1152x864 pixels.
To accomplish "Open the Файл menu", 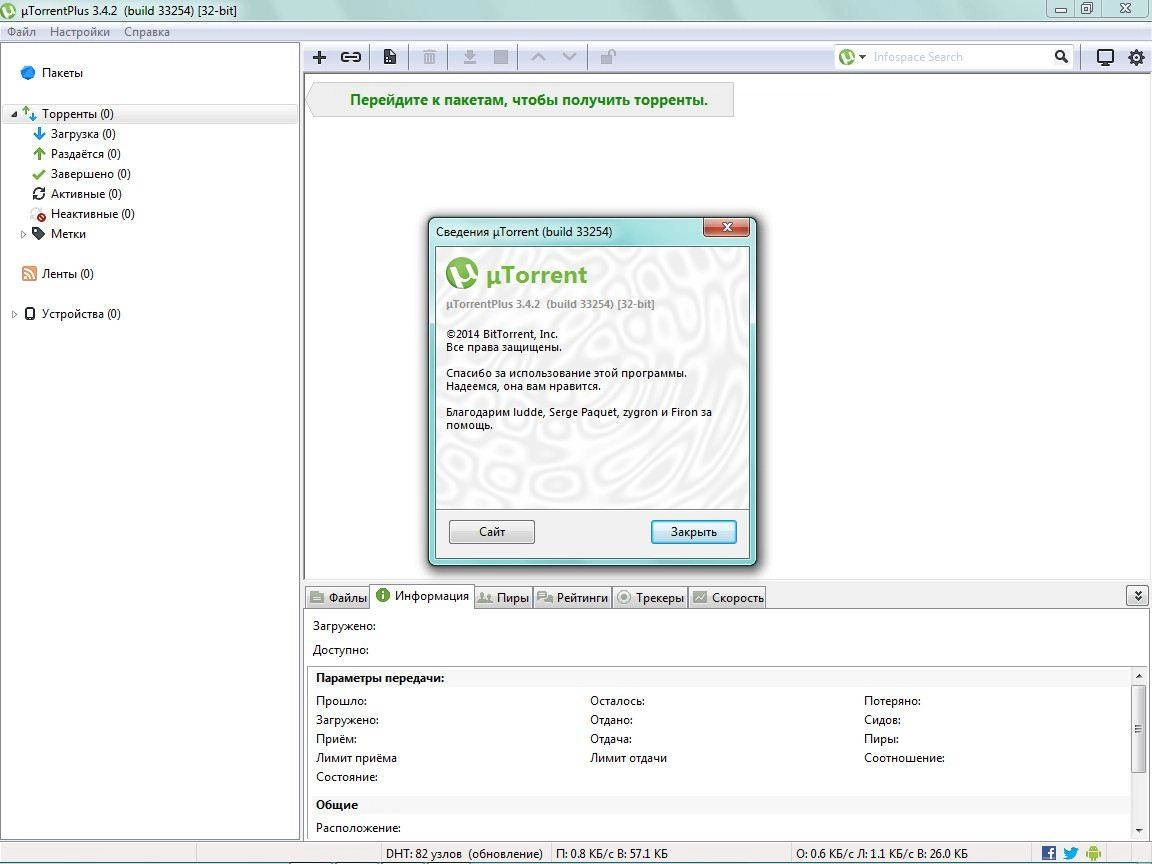I will click(x=21, y=32).
